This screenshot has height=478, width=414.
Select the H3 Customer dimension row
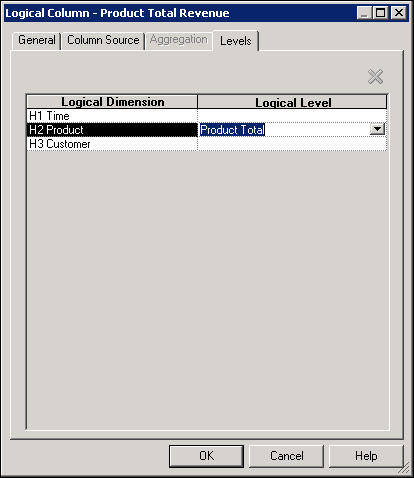112,144
